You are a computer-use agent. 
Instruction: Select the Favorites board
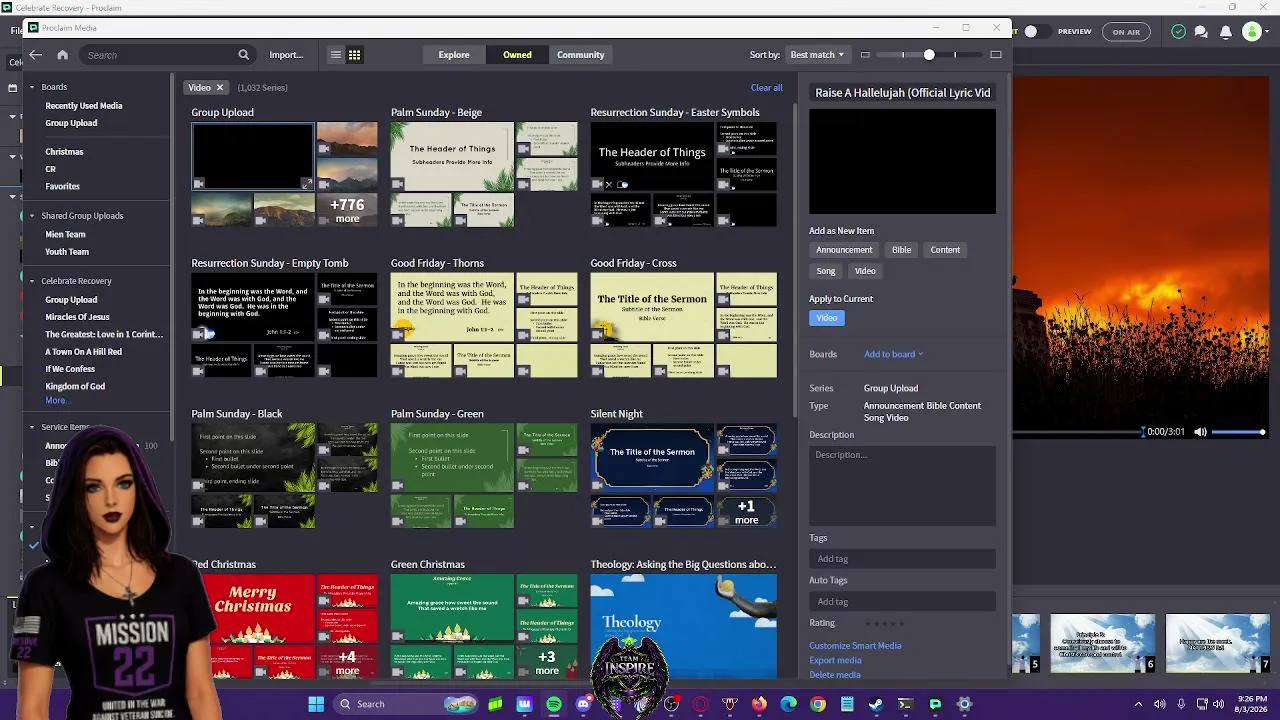[62, 186]
